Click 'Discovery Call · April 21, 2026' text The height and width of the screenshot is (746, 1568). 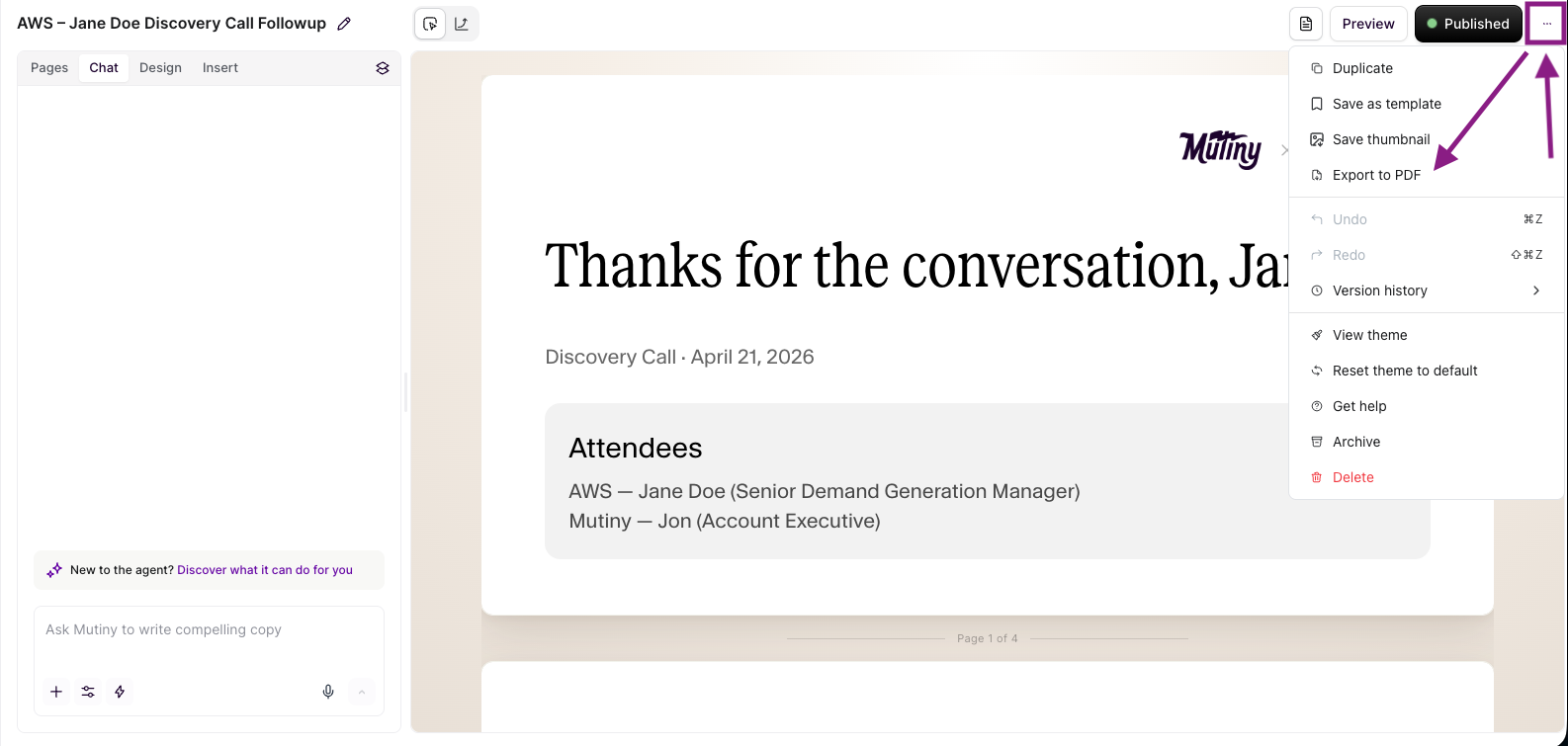click(x=679, y=357)
